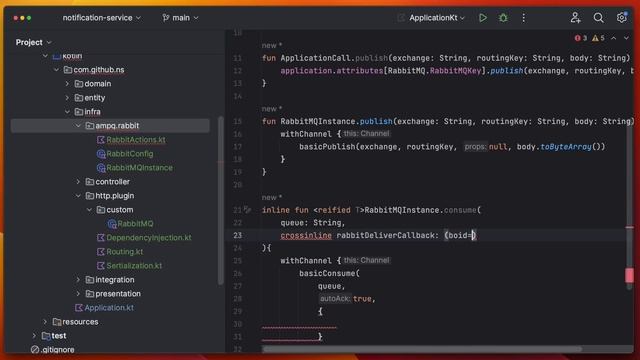Open the more actions vertical dots menu
The height and width of the screenshot is (360, 640).
(524, 18)
